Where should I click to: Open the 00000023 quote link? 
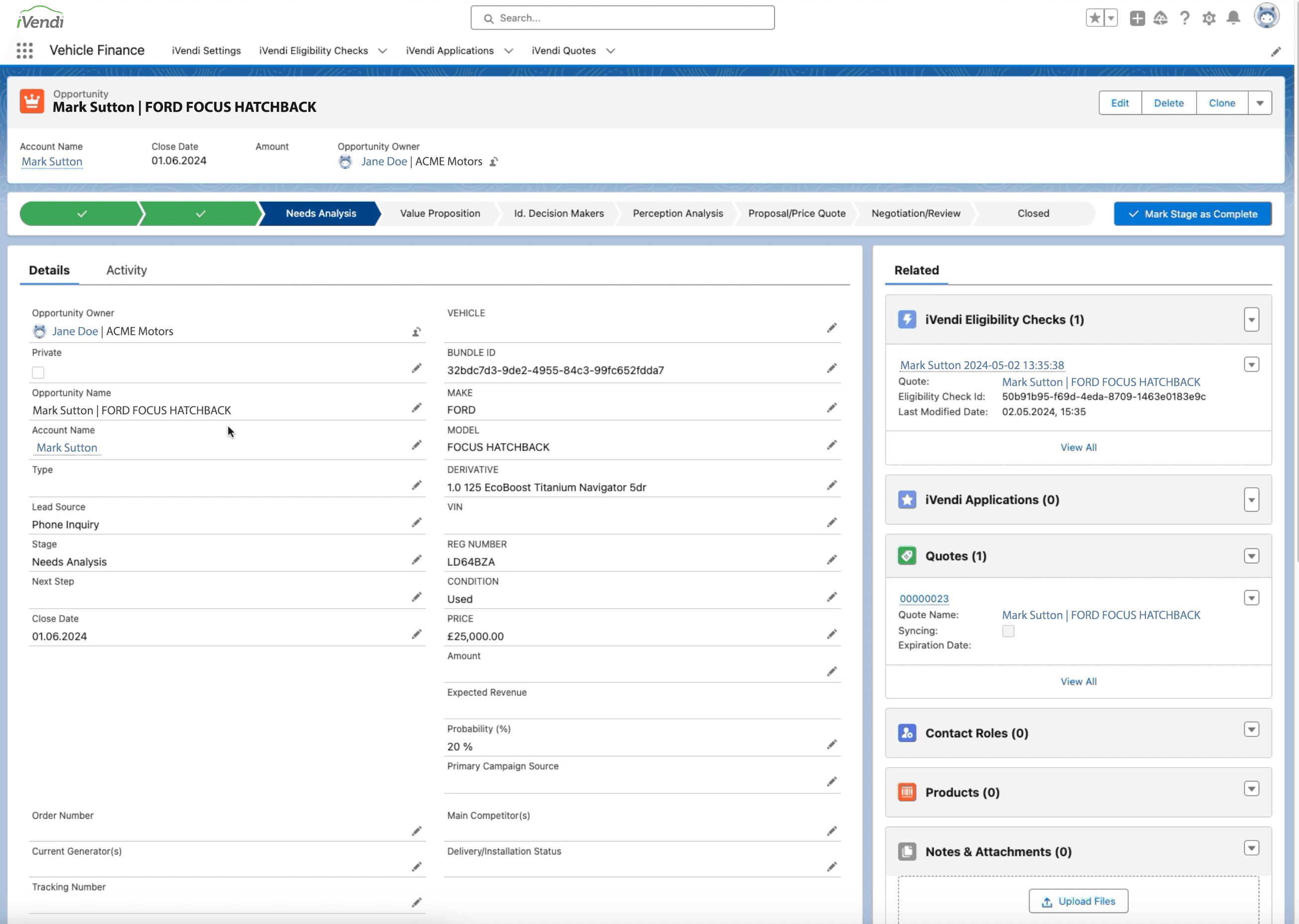(924, 599)
